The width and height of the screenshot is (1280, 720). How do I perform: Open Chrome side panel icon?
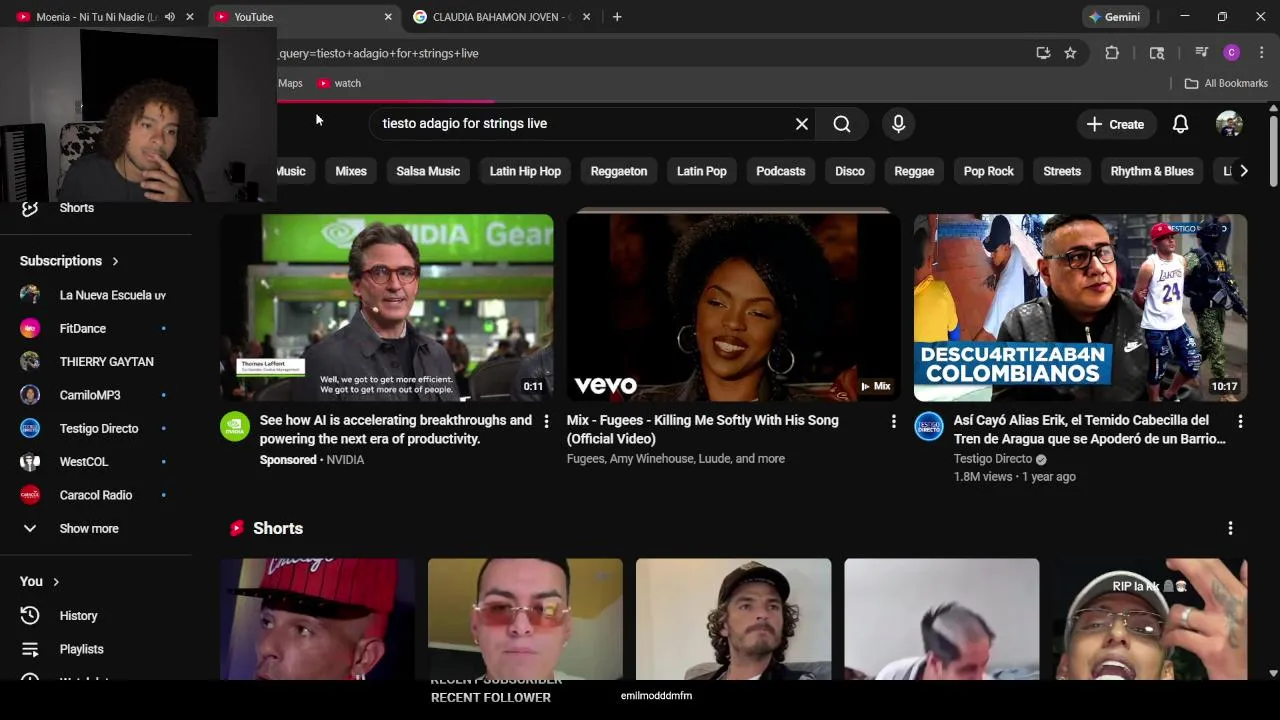pos(1157,53)
